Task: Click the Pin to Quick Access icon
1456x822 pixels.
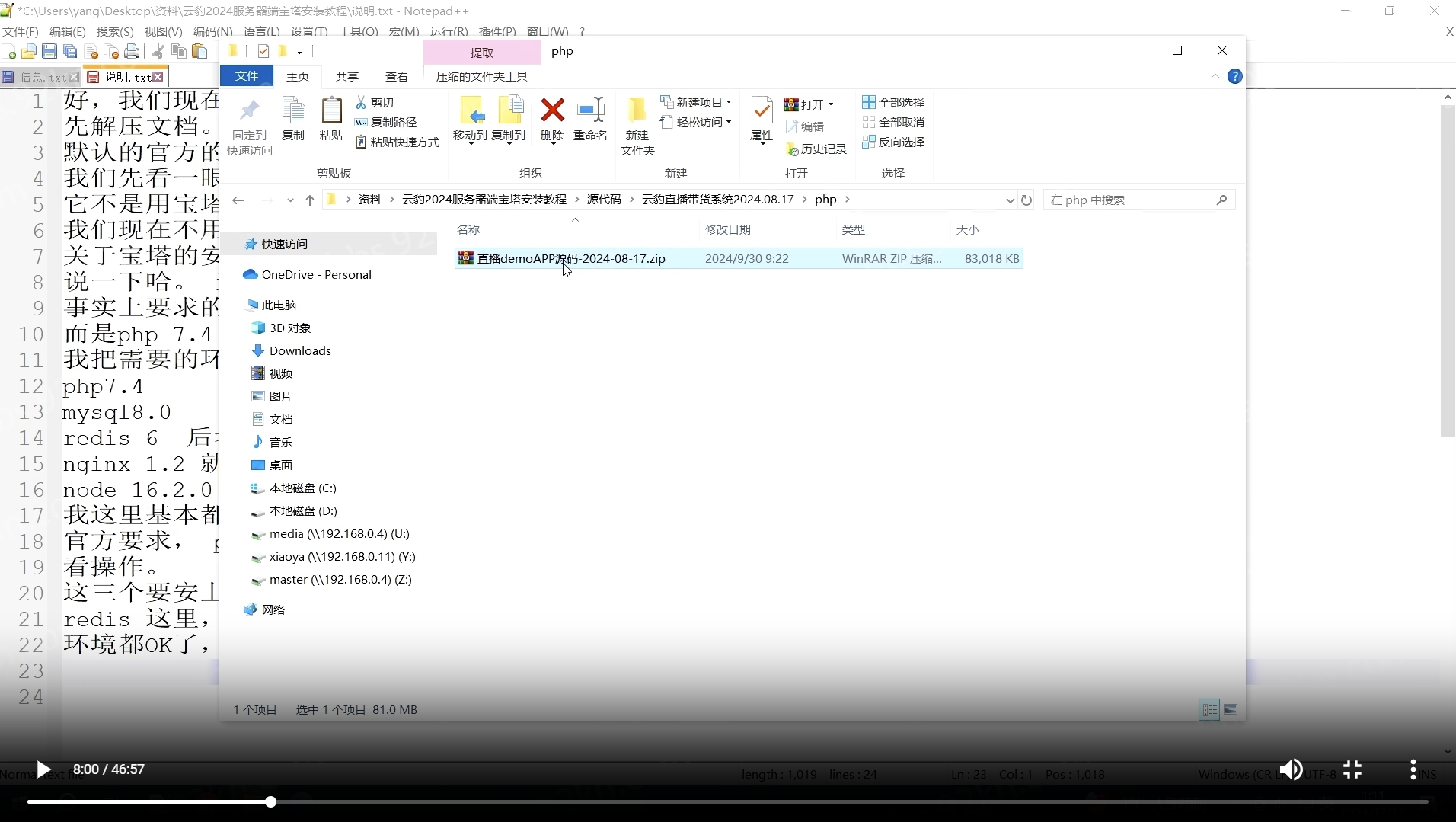Action: tap(249, 111)
